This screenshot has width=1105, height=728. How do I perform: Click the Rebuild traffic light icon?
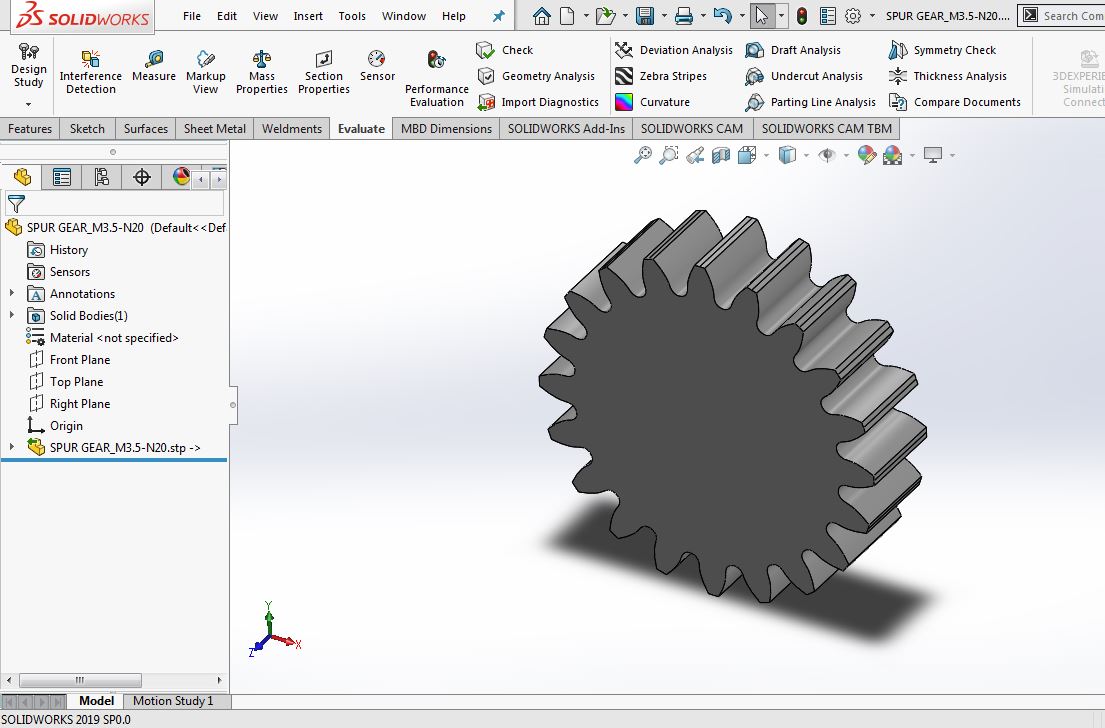(802, 16)
